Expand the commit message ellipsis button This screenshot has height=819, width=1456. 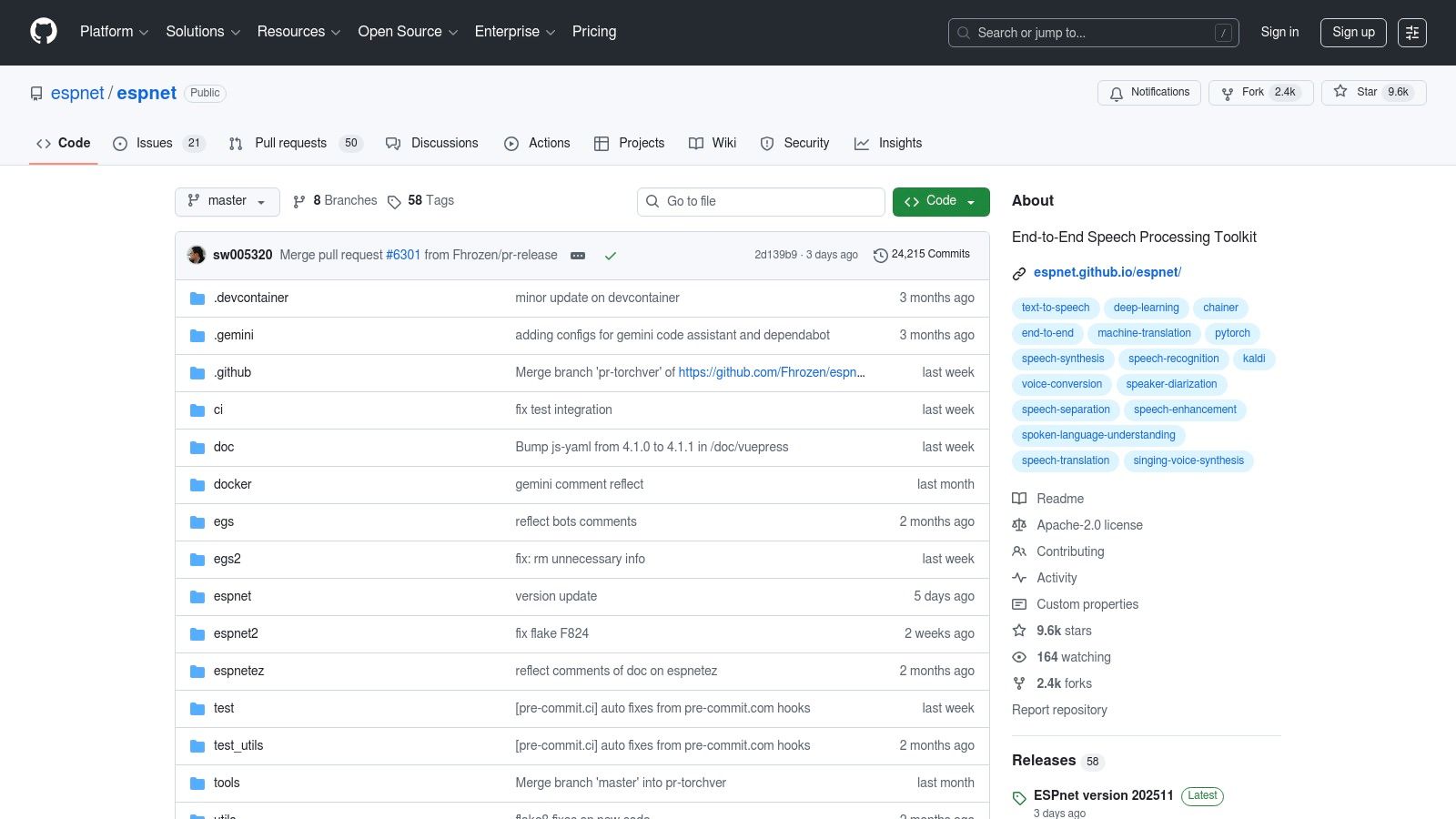(x=578, y=256)
